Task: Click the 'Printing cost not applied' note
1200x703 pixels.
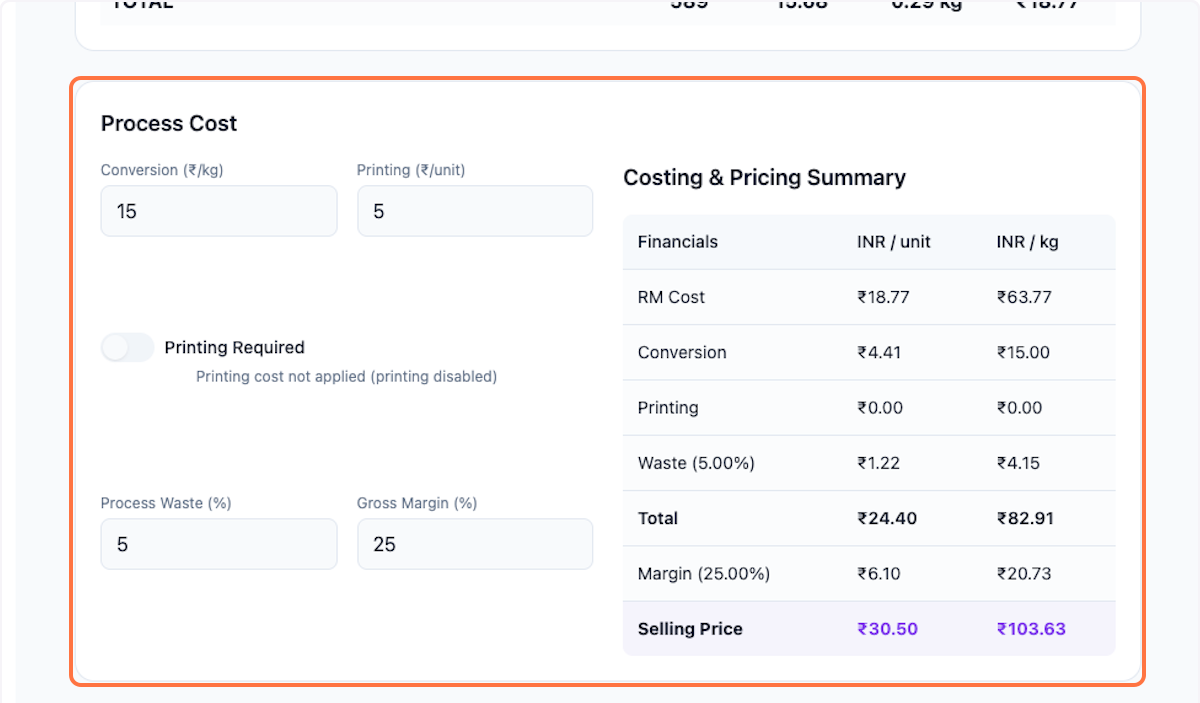Action: pyautogui.click(x=346, y=377)
